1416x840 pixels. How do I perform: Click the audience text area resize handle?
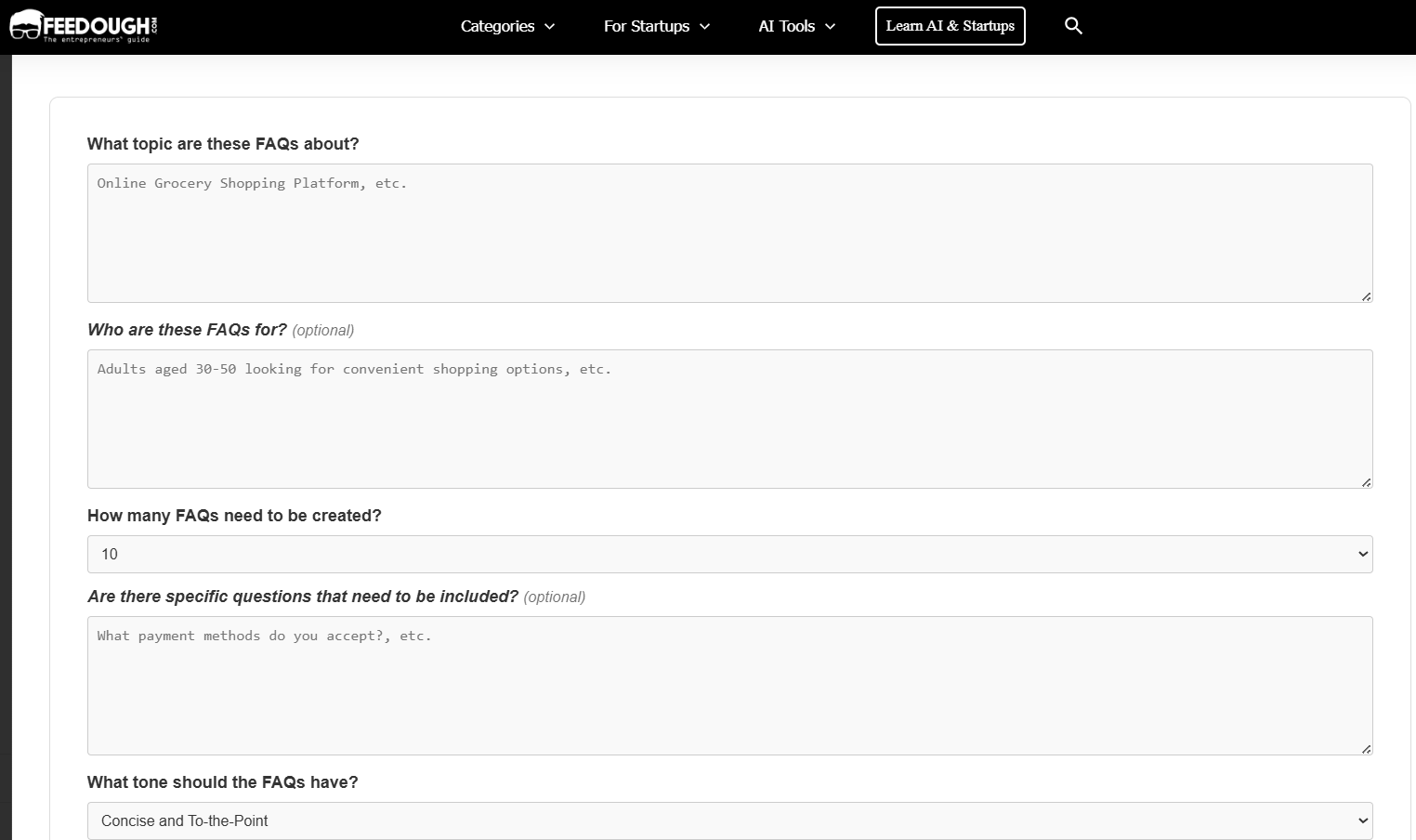point(1366,482)
